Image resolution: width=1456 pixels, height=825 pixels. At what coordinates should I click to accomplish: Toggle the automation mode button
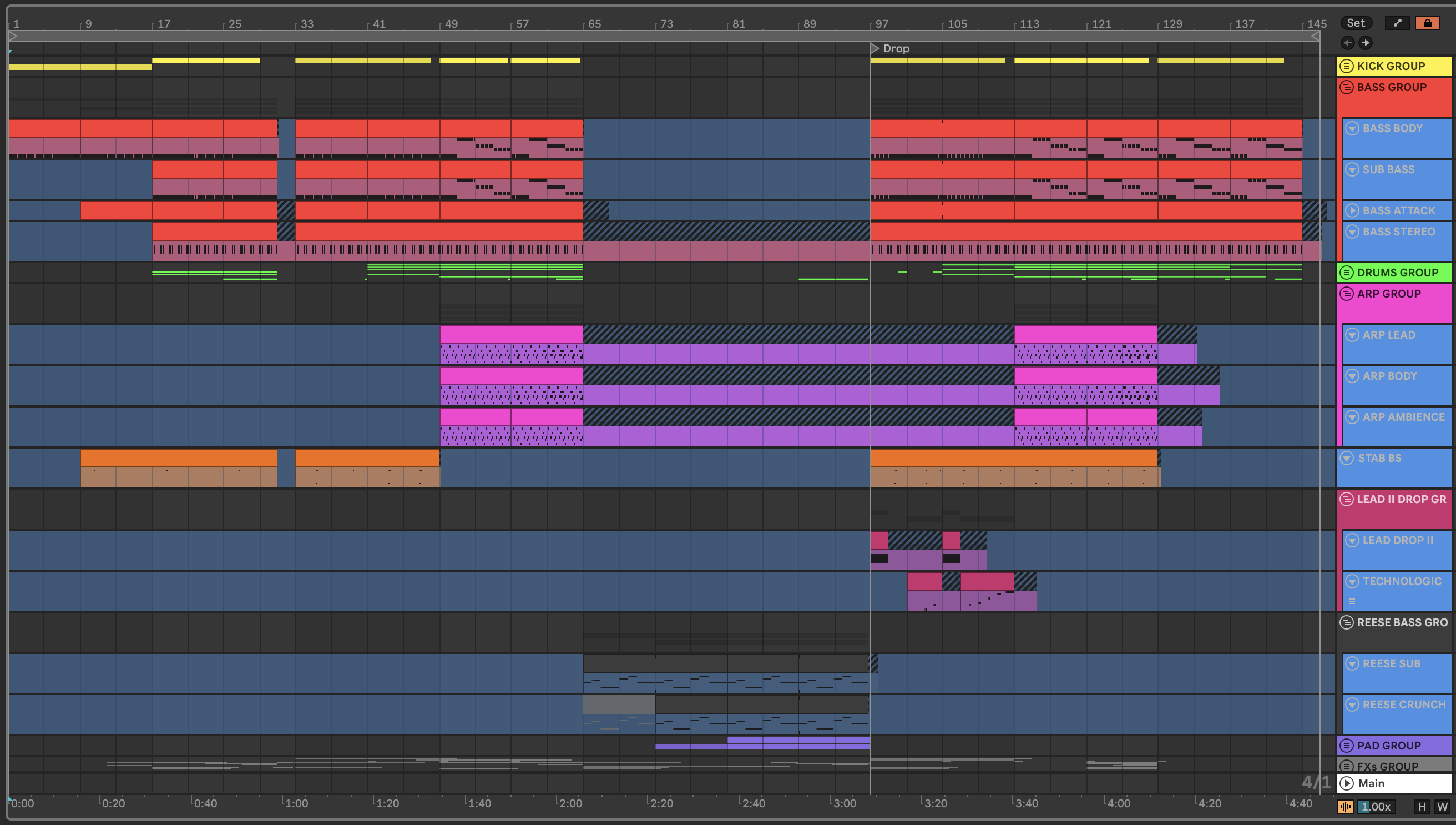click(1397, 23)
